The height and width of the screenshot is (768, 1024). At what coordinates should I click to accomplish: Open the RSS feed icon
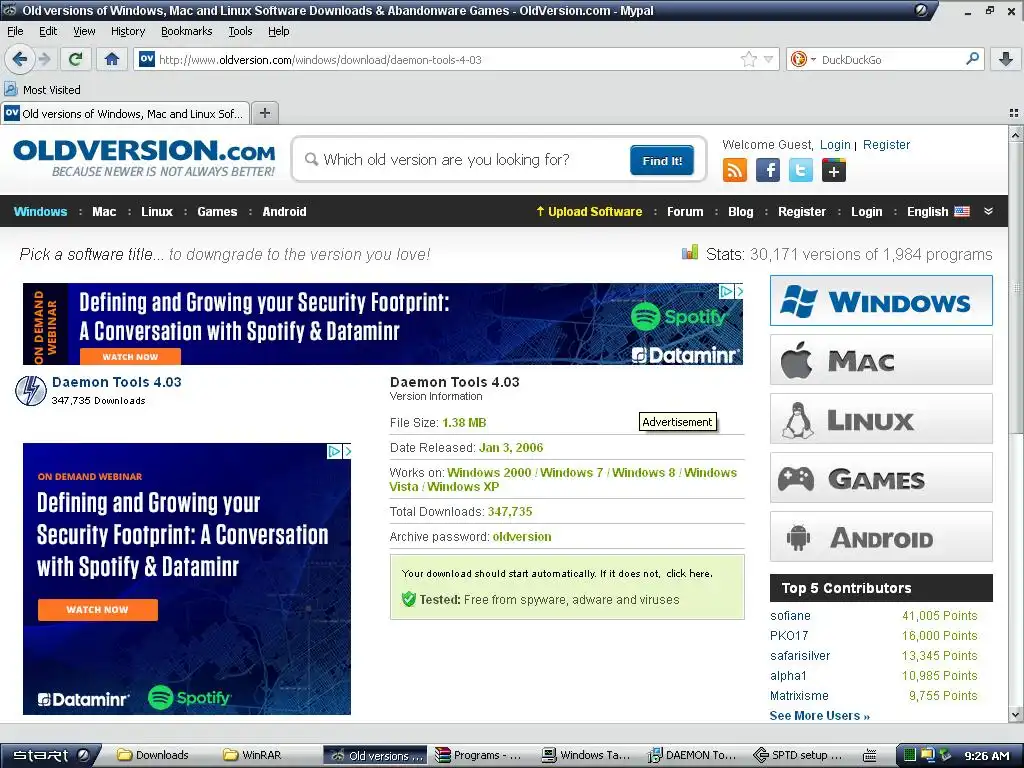[x=735, y=170]
